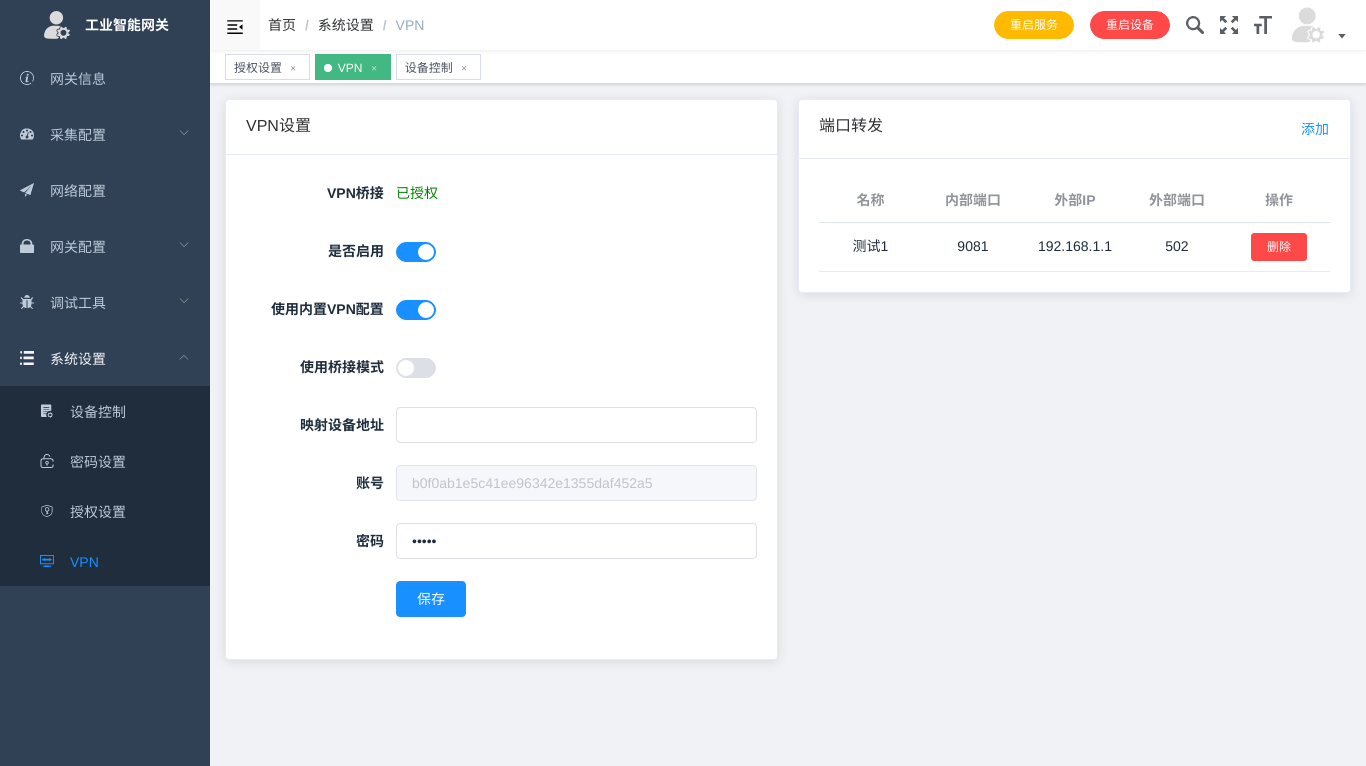The image size is (1366, 766).
Task: Click the 网络配置 paper plane icon
Action: click(x=27, y=190)
